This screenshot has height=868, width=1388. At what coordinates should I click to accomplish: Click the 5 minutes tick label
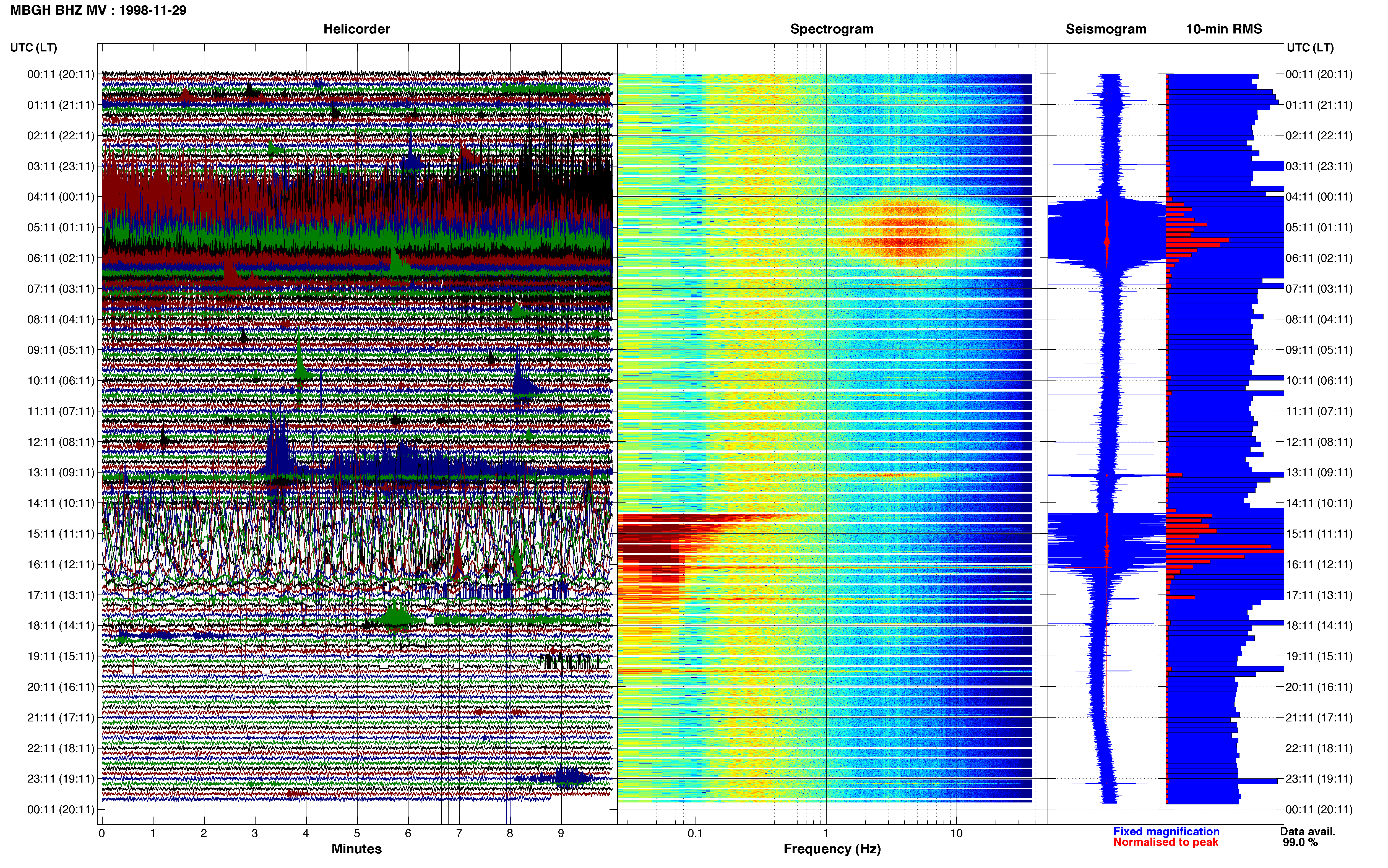click(x=357, y=833)
